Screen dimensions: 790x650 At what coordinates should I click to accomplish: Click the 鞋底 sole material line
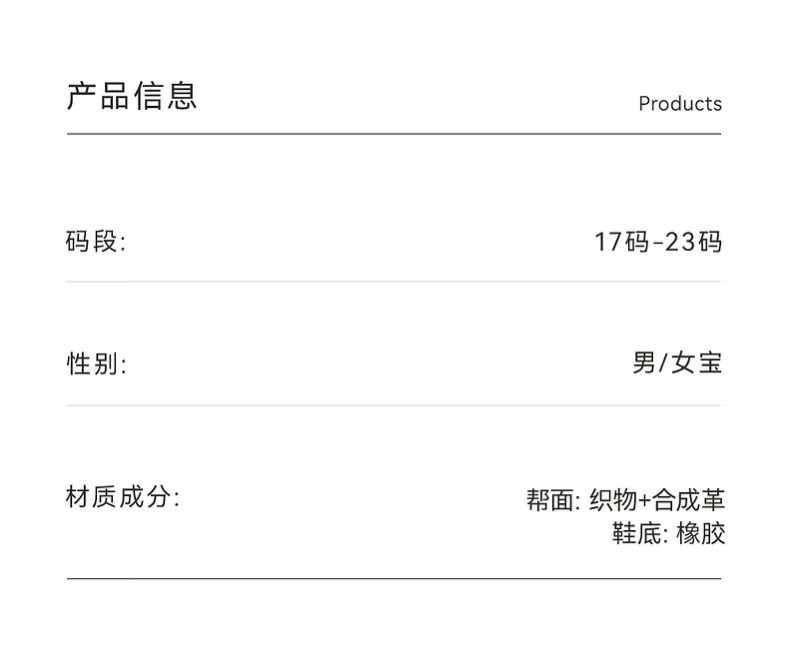(x=668, y=533)
